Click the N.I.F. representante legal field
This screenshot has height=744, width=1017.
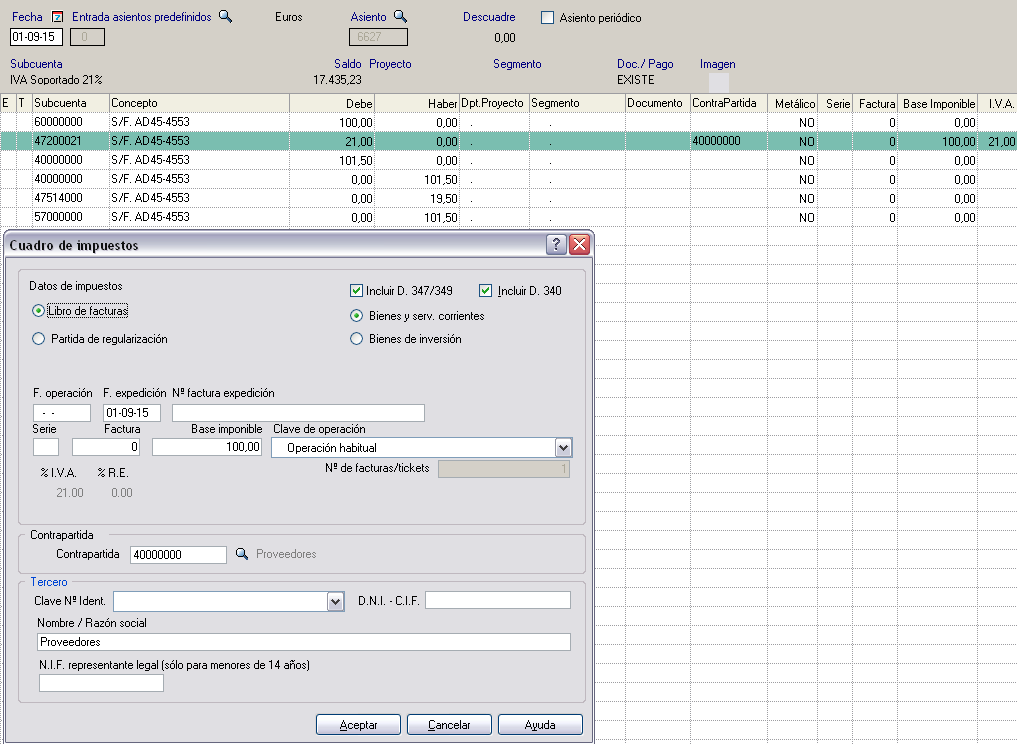101,683
